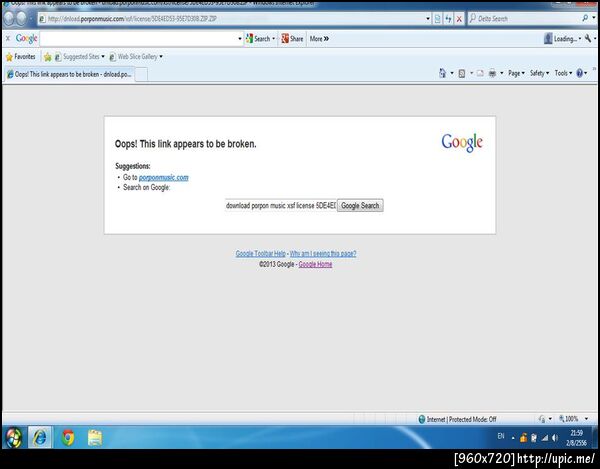
Task: Open the Google toolbar Loading account dropdown
Action: coord(562,39)
